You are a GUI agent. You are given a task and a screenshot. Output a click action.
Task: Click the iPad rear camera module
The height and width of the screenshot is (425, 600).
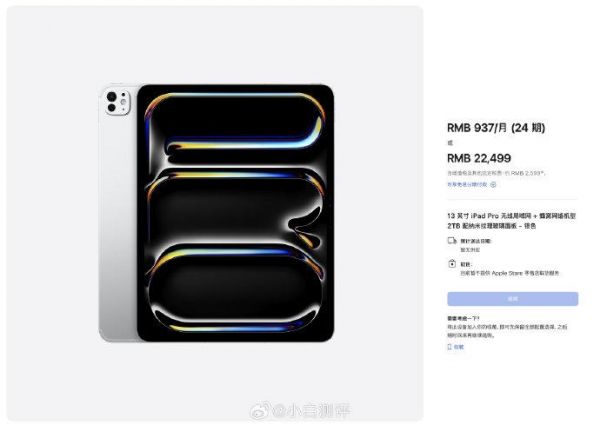click(x=117, y=102)
